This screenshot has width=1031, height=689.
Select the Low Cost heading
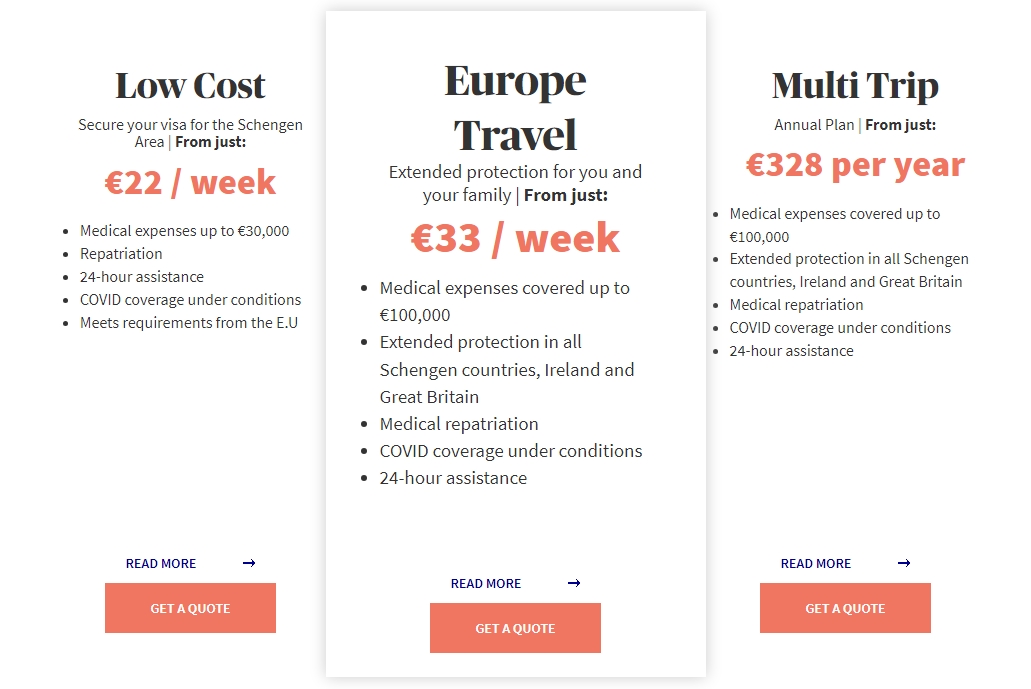click(x=190, y=85)
